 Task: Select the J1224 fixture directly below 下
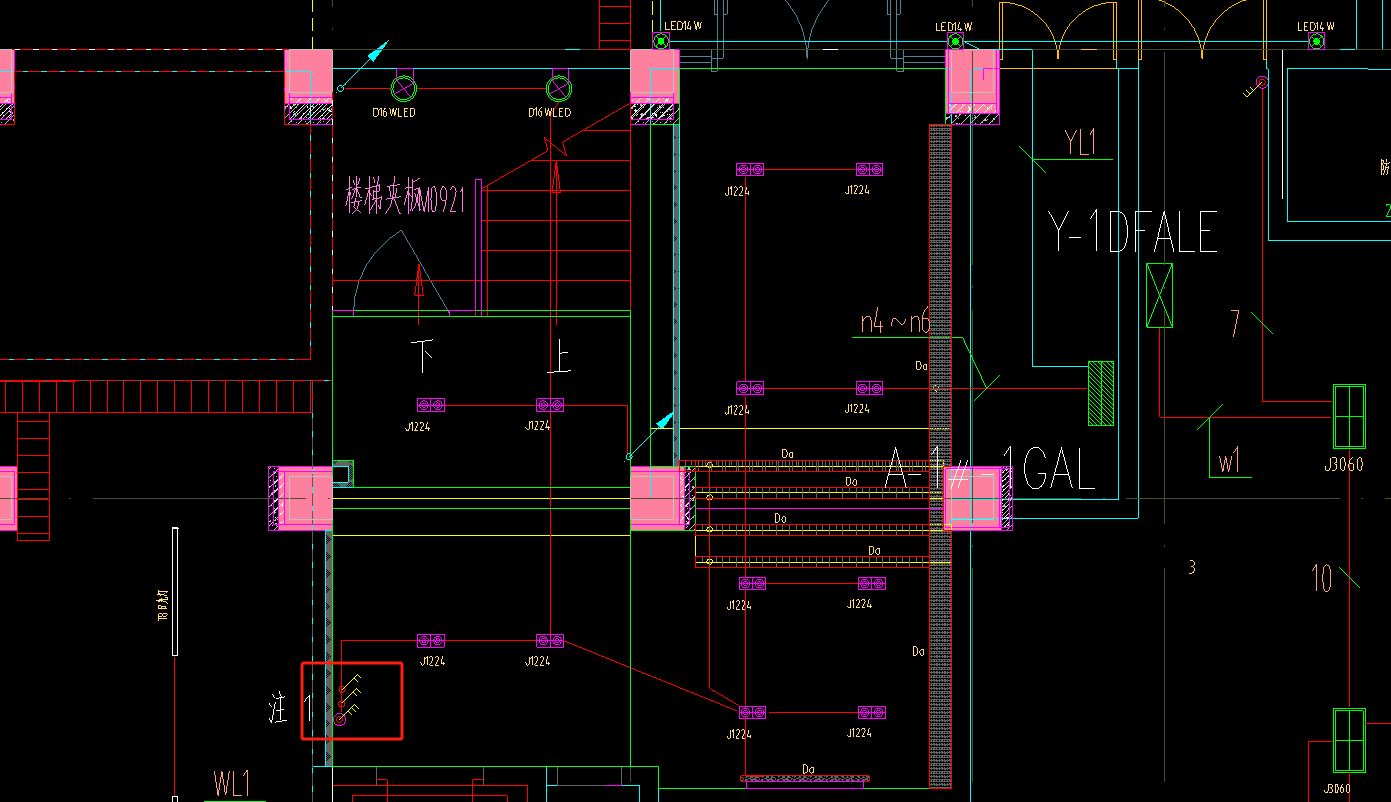point(431,405)
